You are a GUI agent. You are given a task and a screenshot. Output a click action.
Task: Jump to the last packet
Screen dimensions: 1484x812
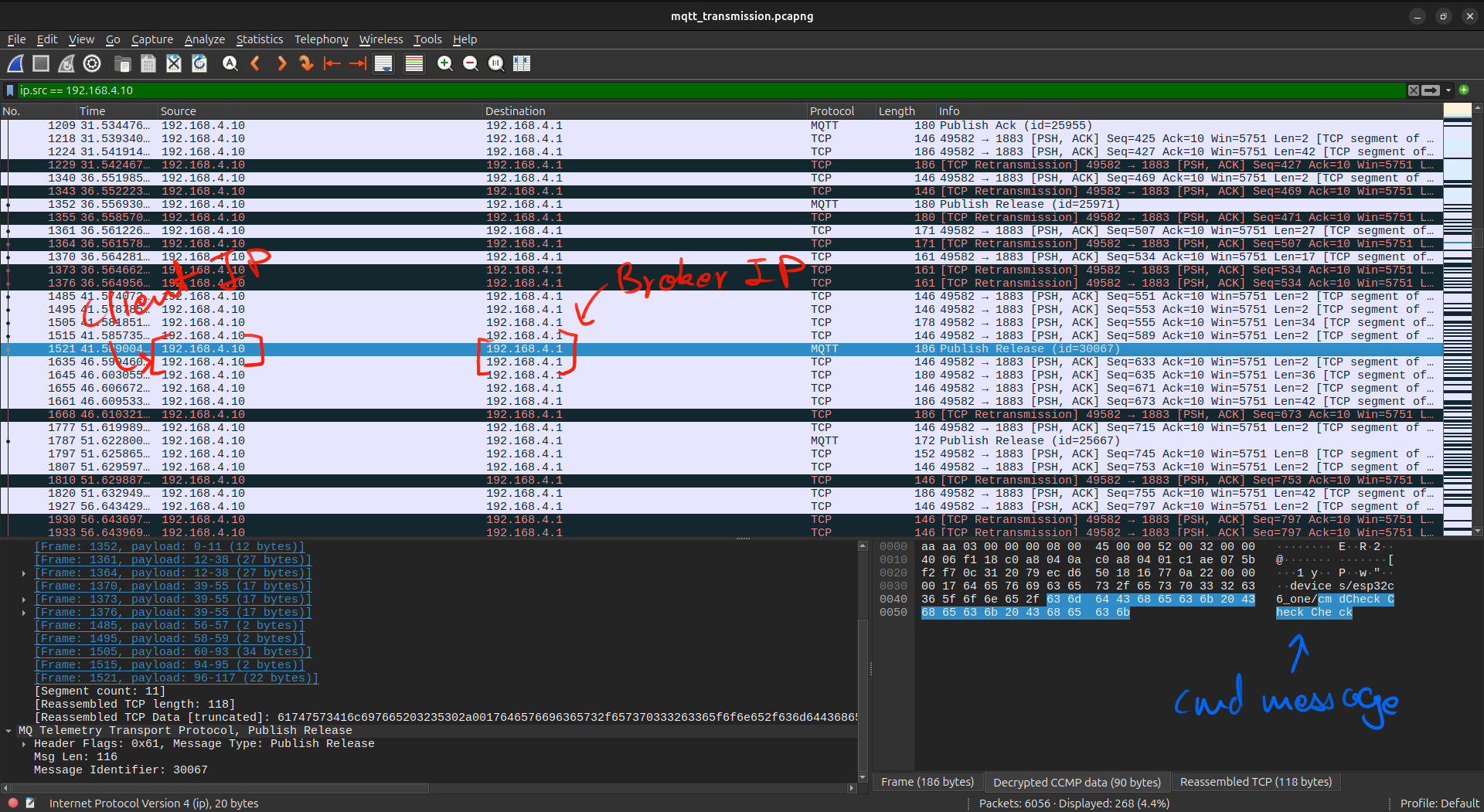point(358,64)
